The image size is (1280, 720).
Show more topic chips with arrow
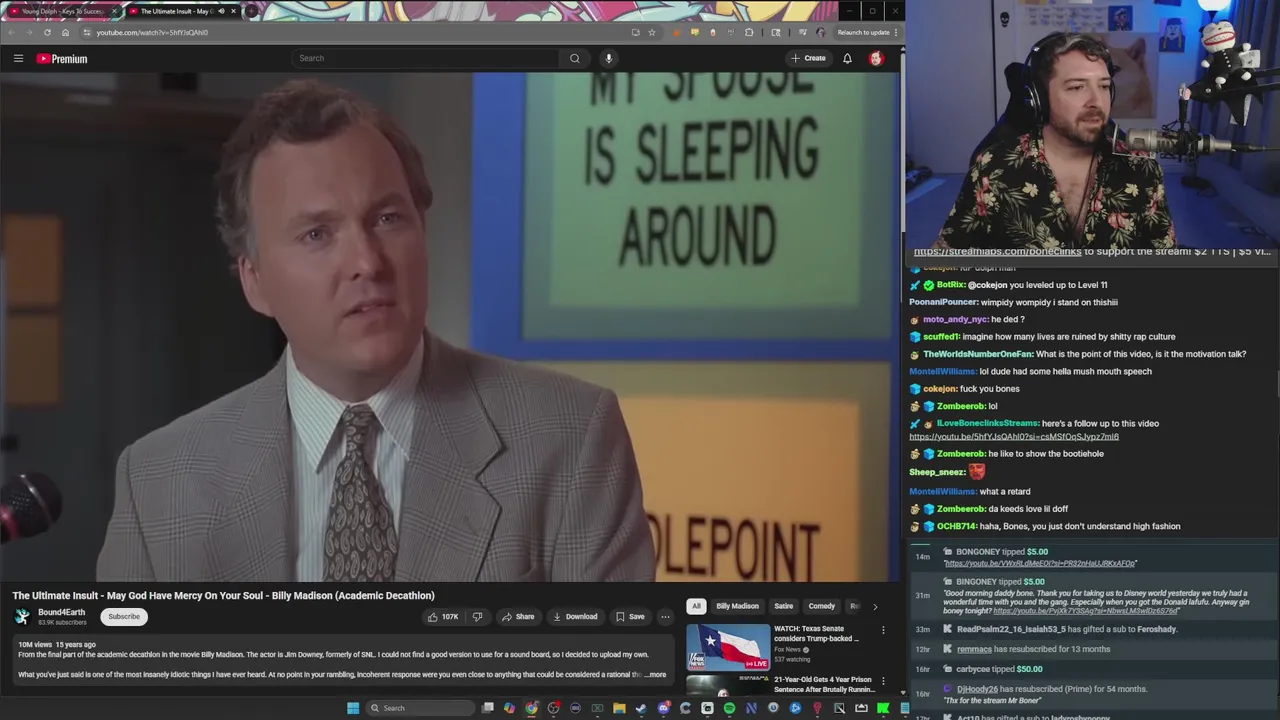(875, 606)
